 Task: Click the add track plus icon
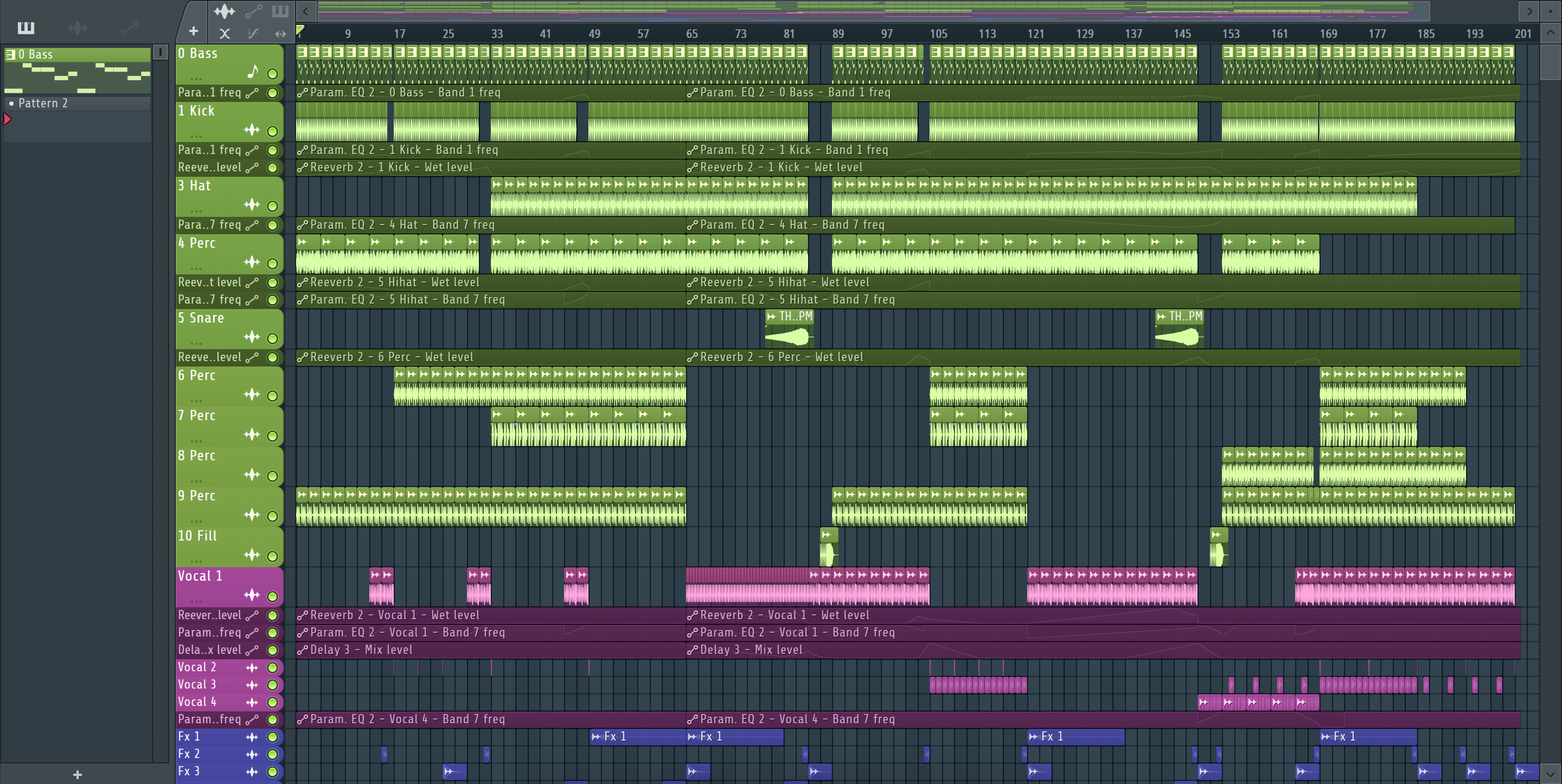pyautogui.click(x=194, y=31)
